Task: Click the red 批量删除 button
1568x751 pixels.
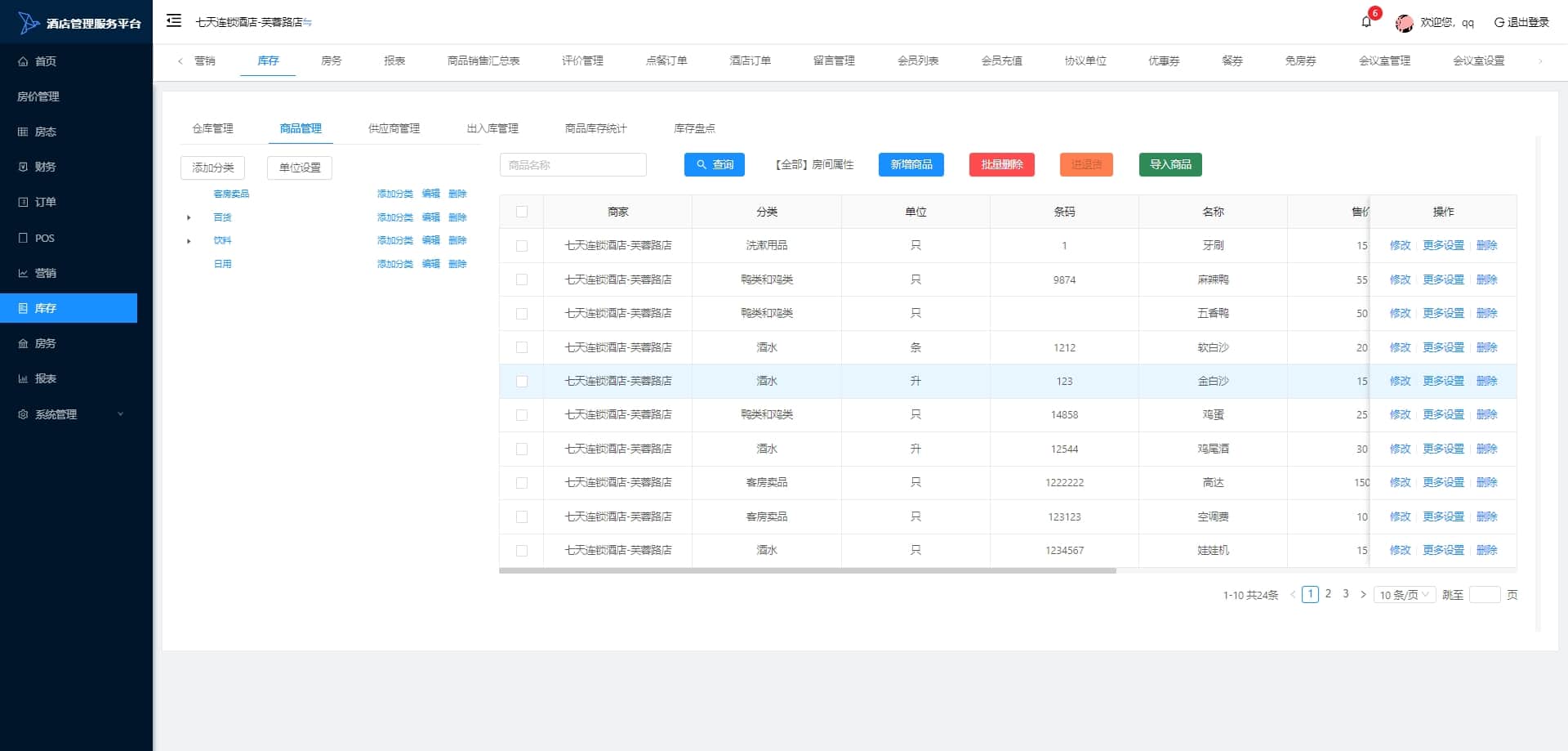Action: click(1002, 165)
